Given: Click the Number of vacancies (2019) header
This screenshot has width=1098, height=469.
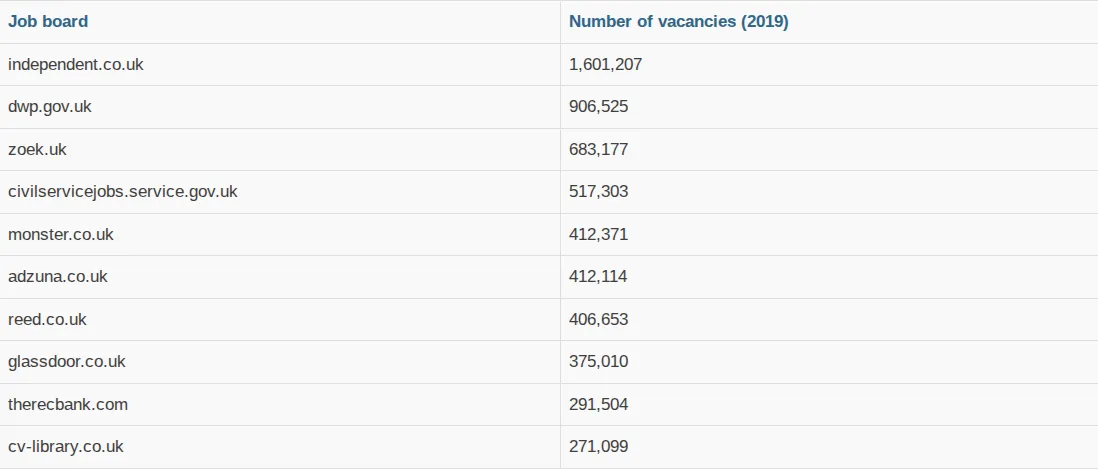Looking at the screenshot, I should pos(679,22).
